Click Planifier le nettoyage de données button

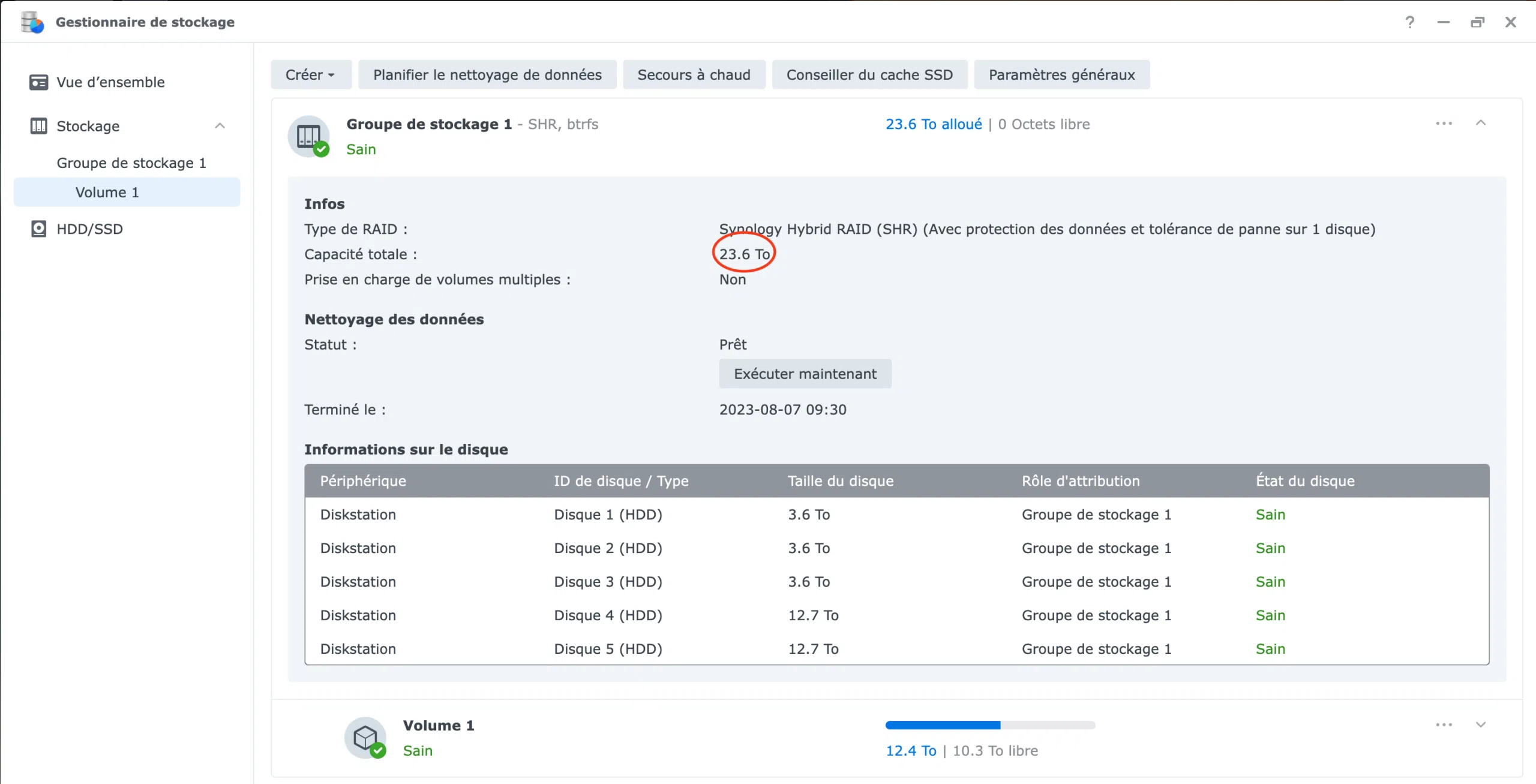(487, 75)
